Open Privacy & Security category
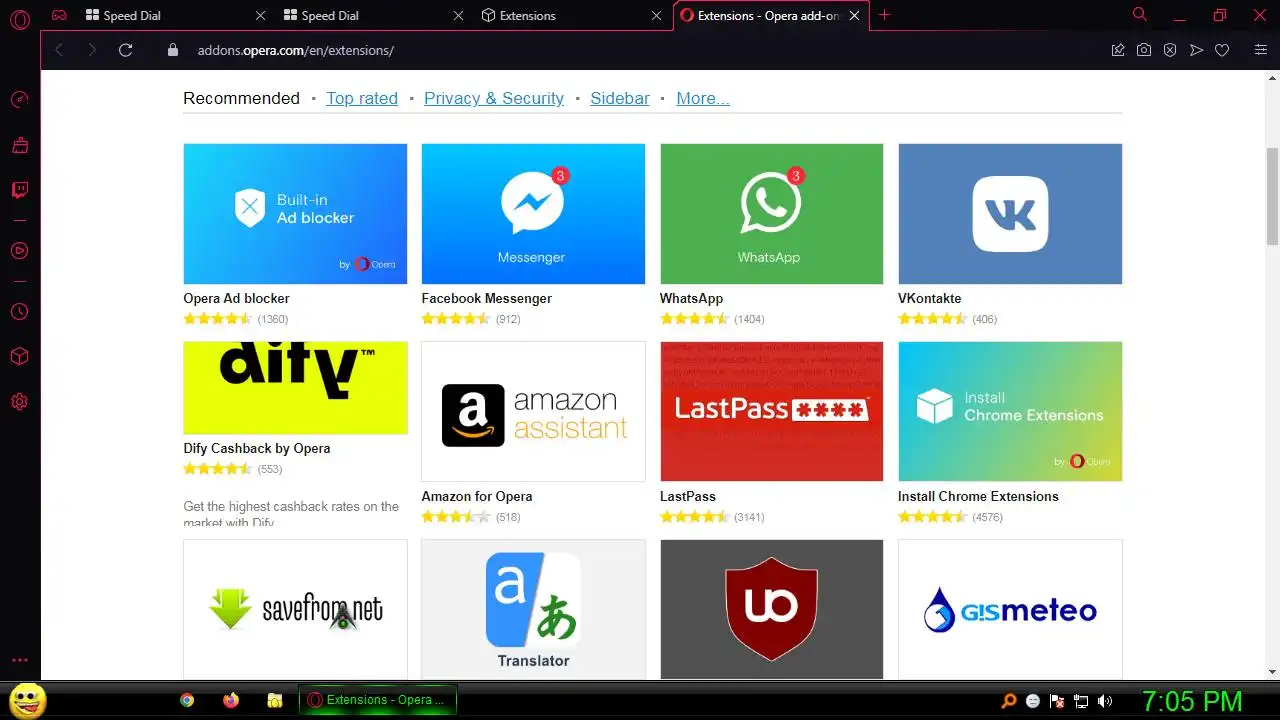Screen dimensions: 1280x720 [494, 98]
